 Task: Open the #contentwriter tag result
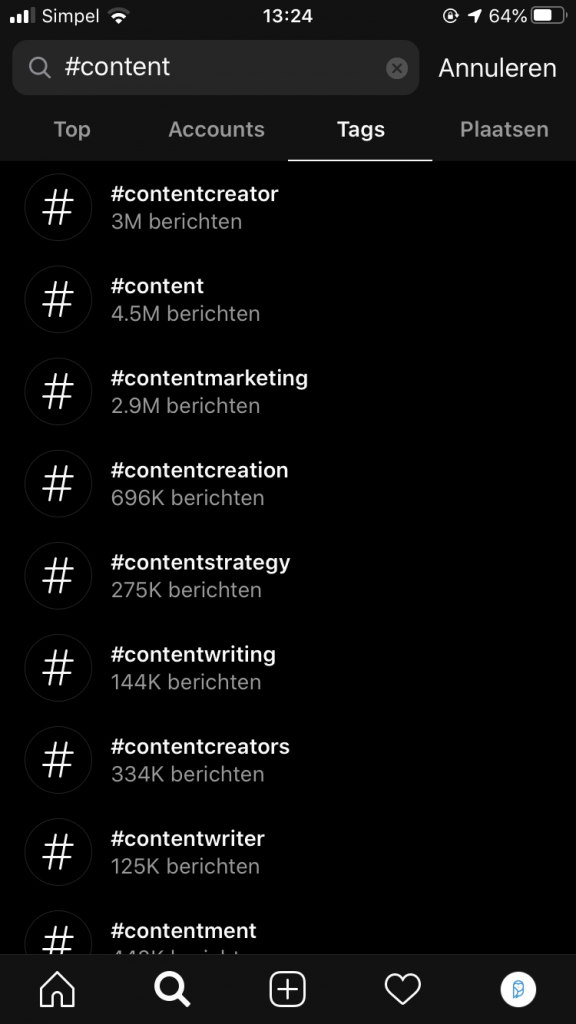pos(288,852)
